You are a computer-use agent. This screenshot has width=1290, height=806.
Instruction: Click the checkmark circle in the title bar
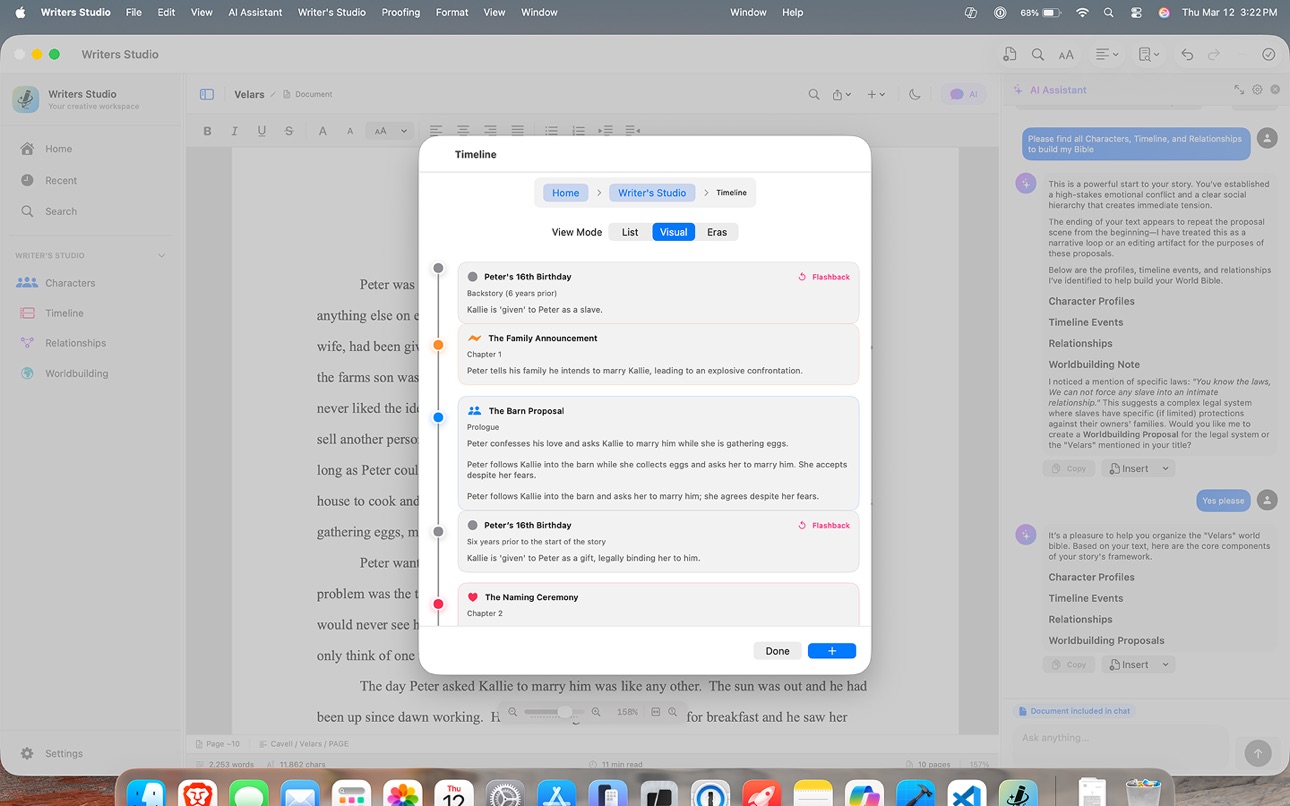pyautogui.click(x=1268, y=55)
